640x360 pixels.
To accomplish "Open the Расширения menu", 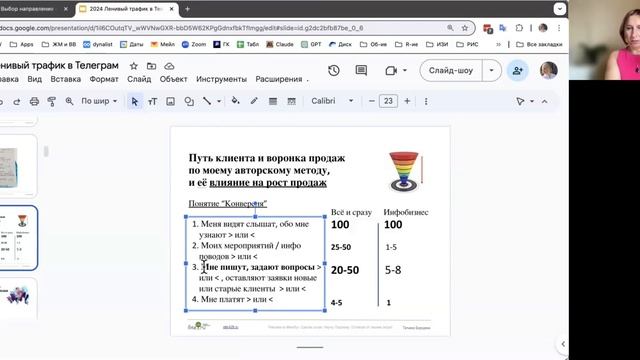I will [x=279, y=79].
